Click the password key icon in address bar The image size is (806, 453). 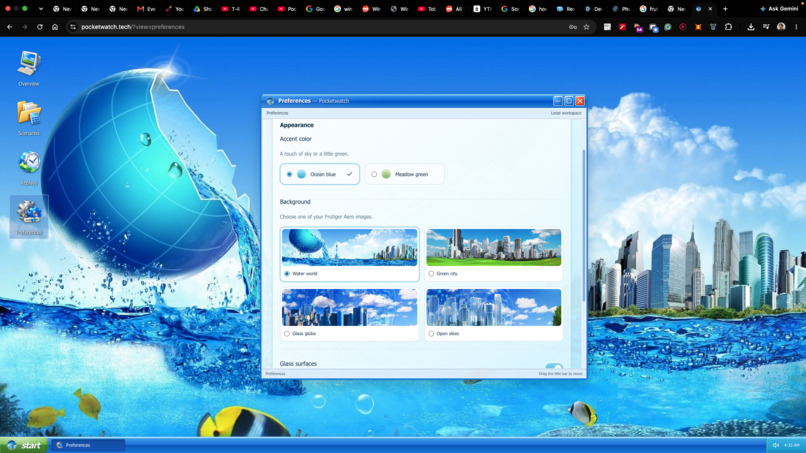pos(573,27)
